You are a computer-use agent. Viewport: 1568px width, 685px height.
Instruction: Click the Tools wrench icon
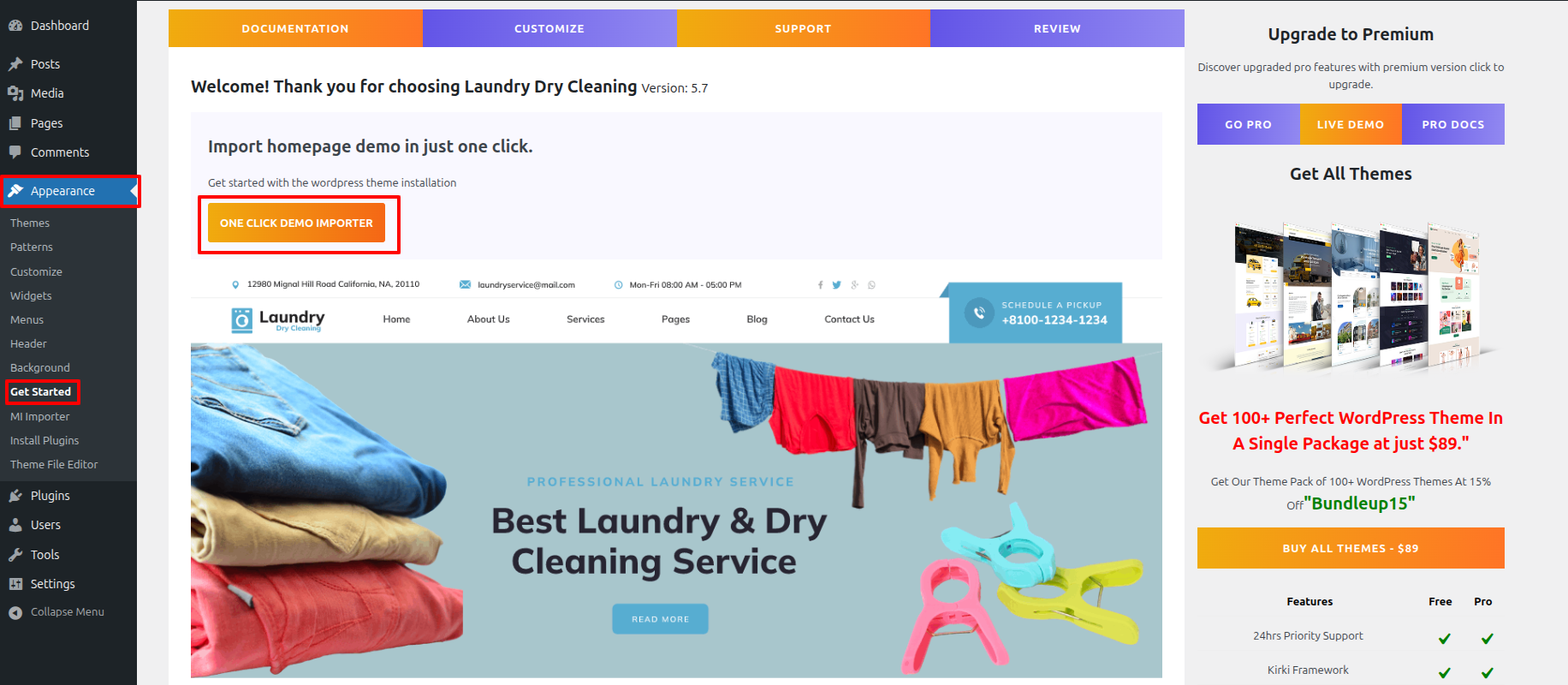[15, 555]
